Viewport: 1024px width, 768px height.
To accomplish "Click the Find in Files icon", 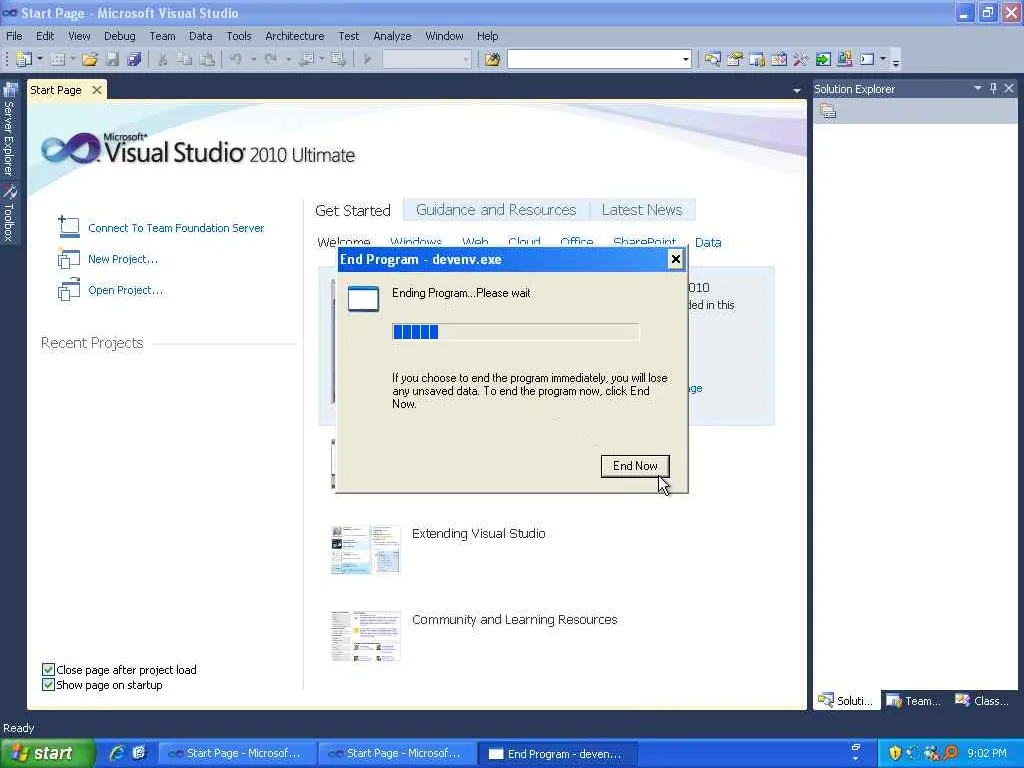I will 492,59.
